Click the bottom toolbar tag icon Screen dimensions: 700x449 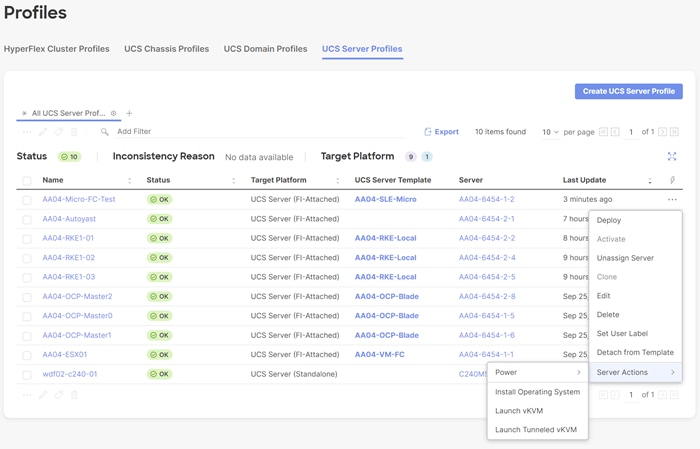click(x=58, y=395)
